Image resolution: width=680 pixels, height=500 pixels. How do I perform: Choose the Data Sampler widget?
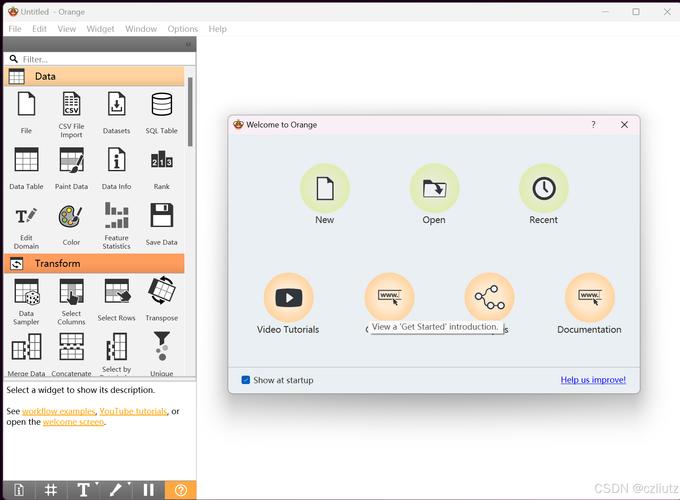26,292
